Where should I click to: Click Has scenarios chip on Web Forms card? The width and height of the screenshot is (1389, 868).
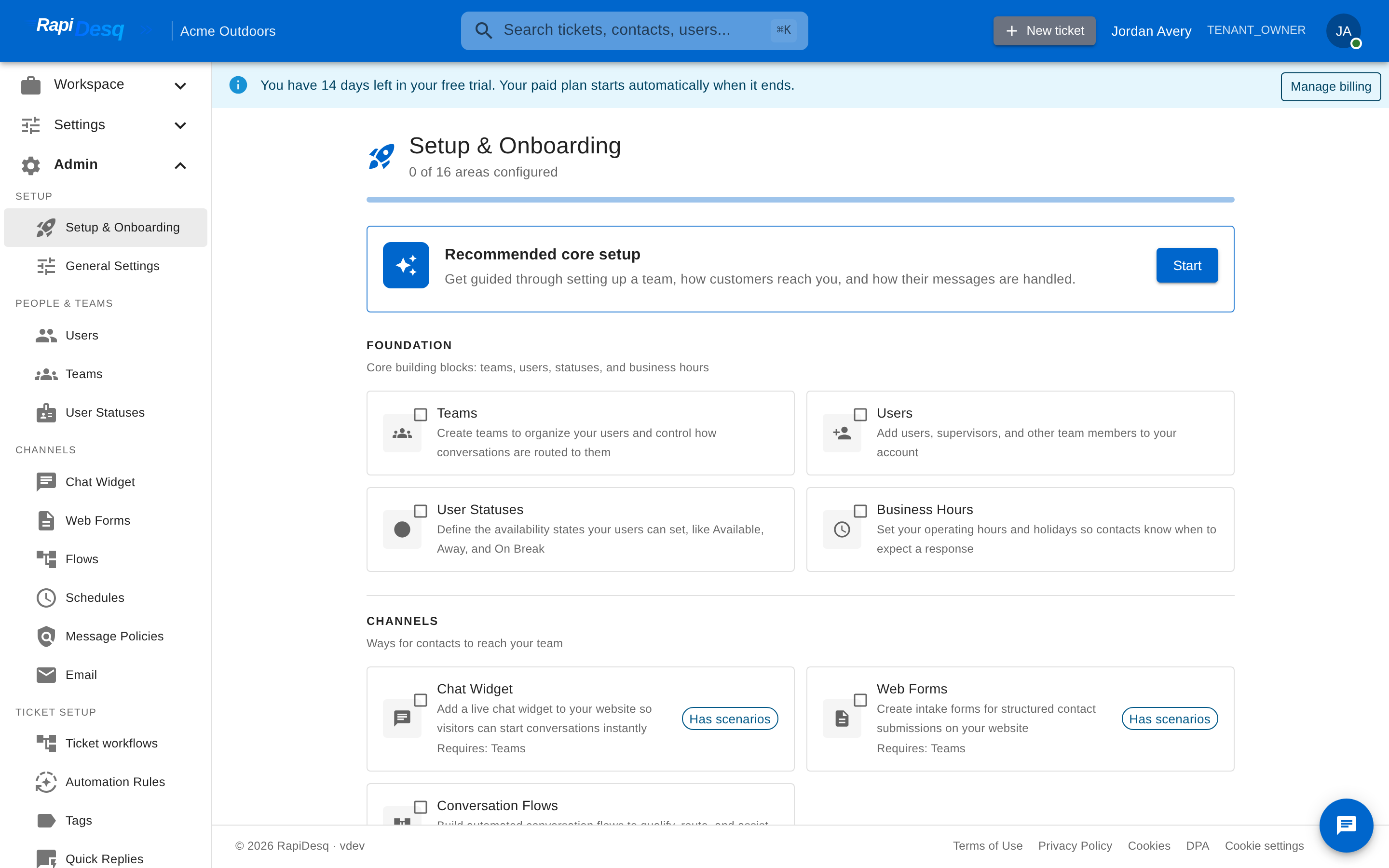coord(1169,719)
